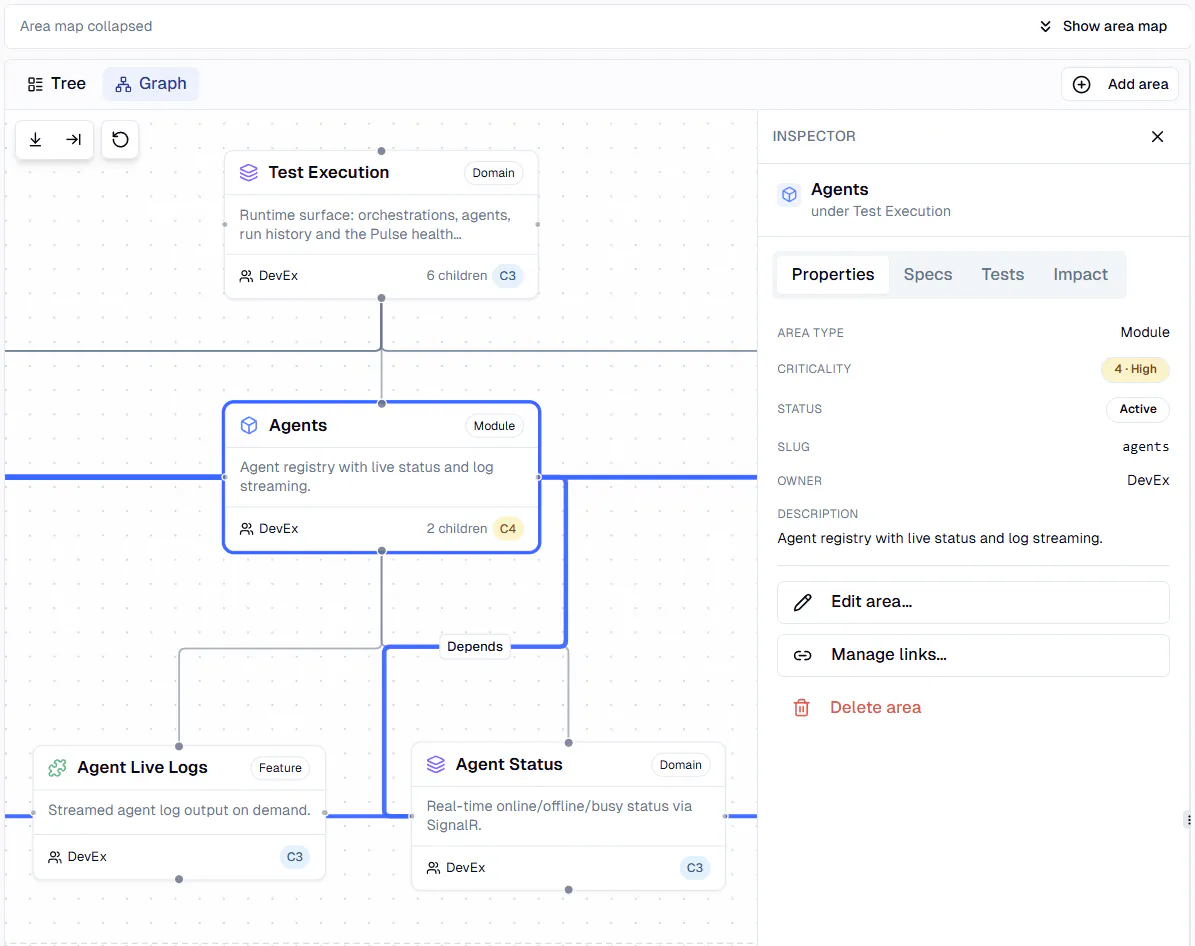Click 'Streamed agent log output on demand.' text

click(179, 810)
